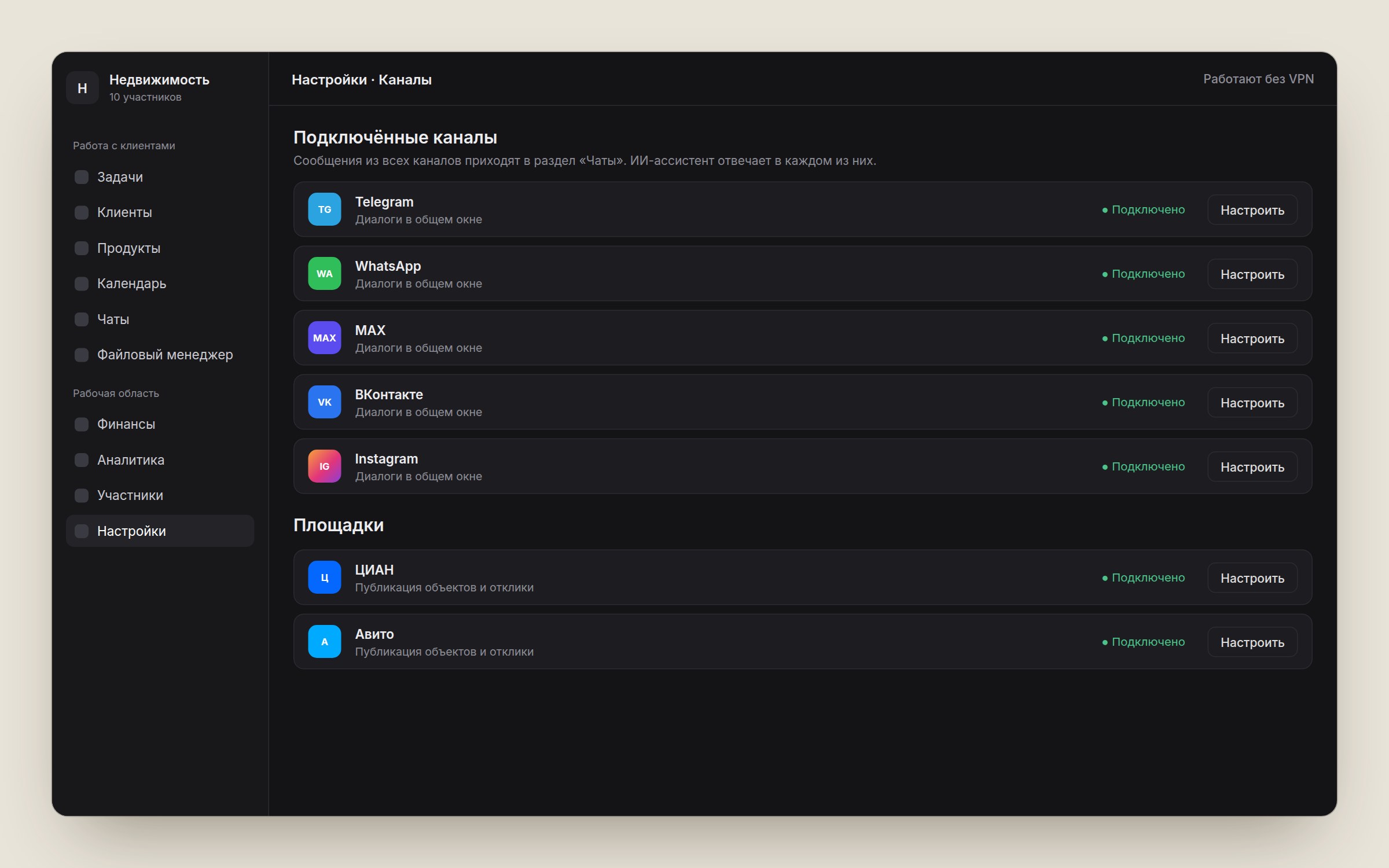Click the icon beside Клиенты
The width and height of the screenshot is (1389, 868).
pyautogui.click(x=82, y=212)
